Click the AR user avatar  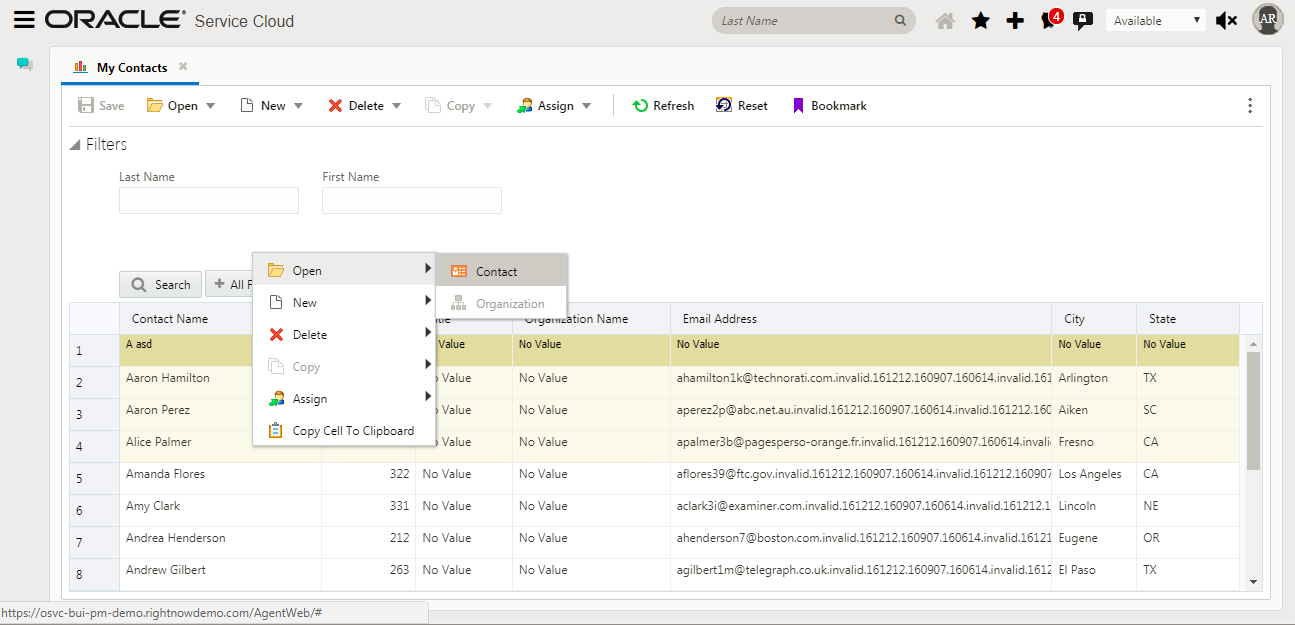pos(1268,19)
